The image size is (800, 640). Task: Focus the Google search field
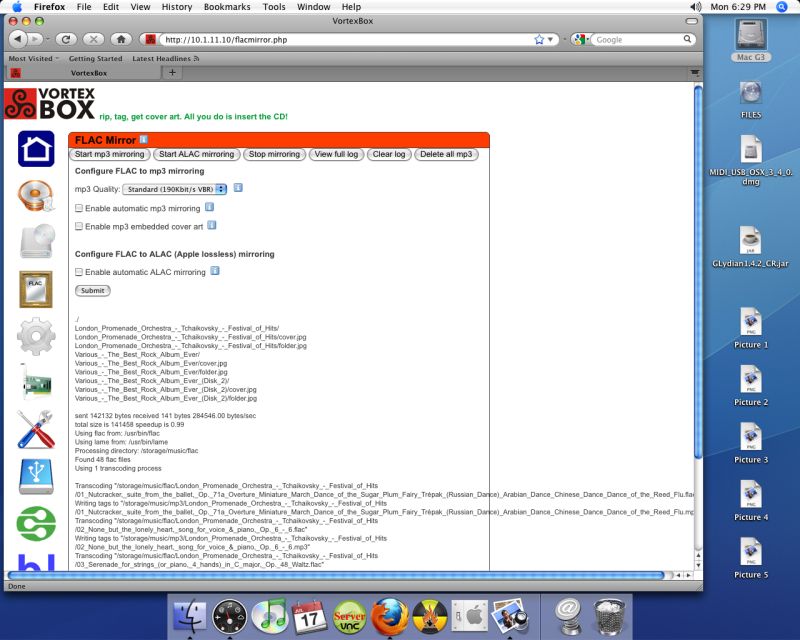(x=638, y=39)
